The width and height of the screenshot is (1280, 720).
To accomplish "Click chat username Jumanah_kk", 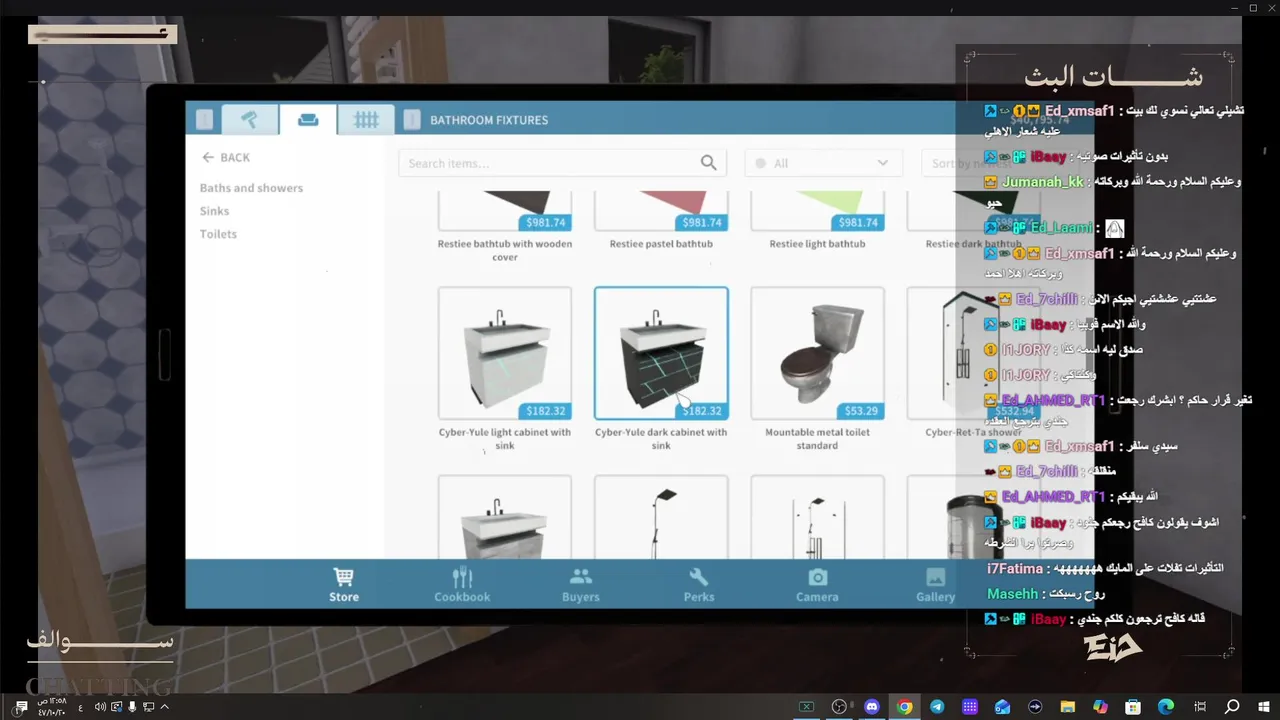I will [1043, 182].
